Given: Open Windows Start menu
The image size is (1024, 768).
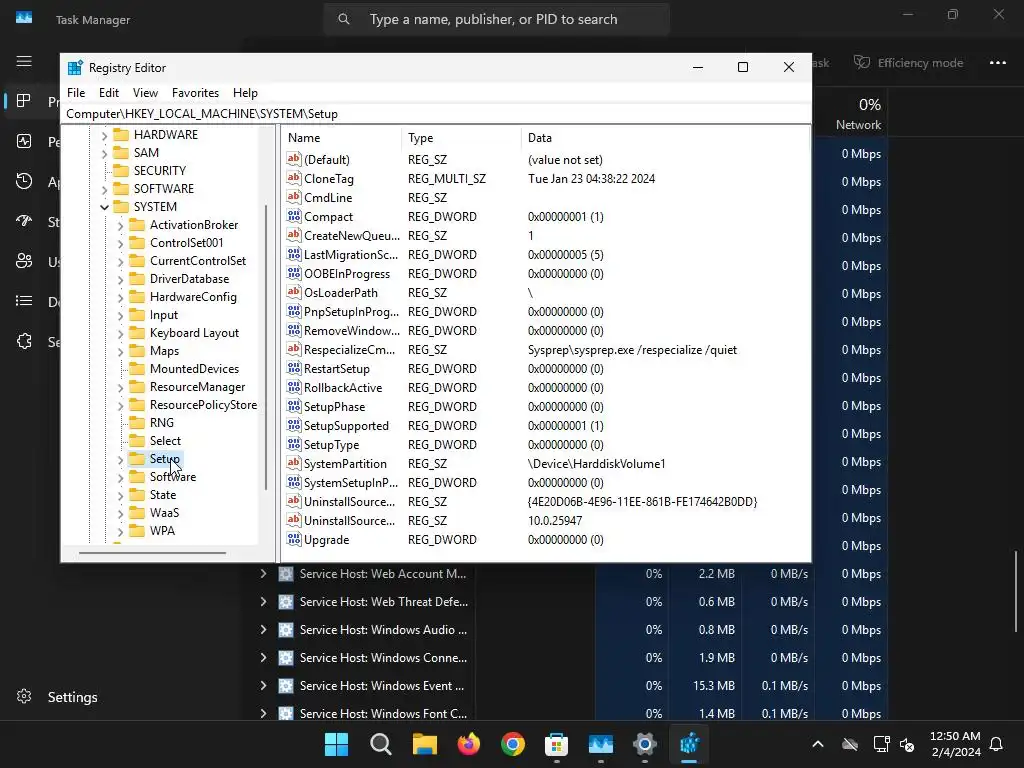Looking at the screenshot, I should tap(336, 744).
